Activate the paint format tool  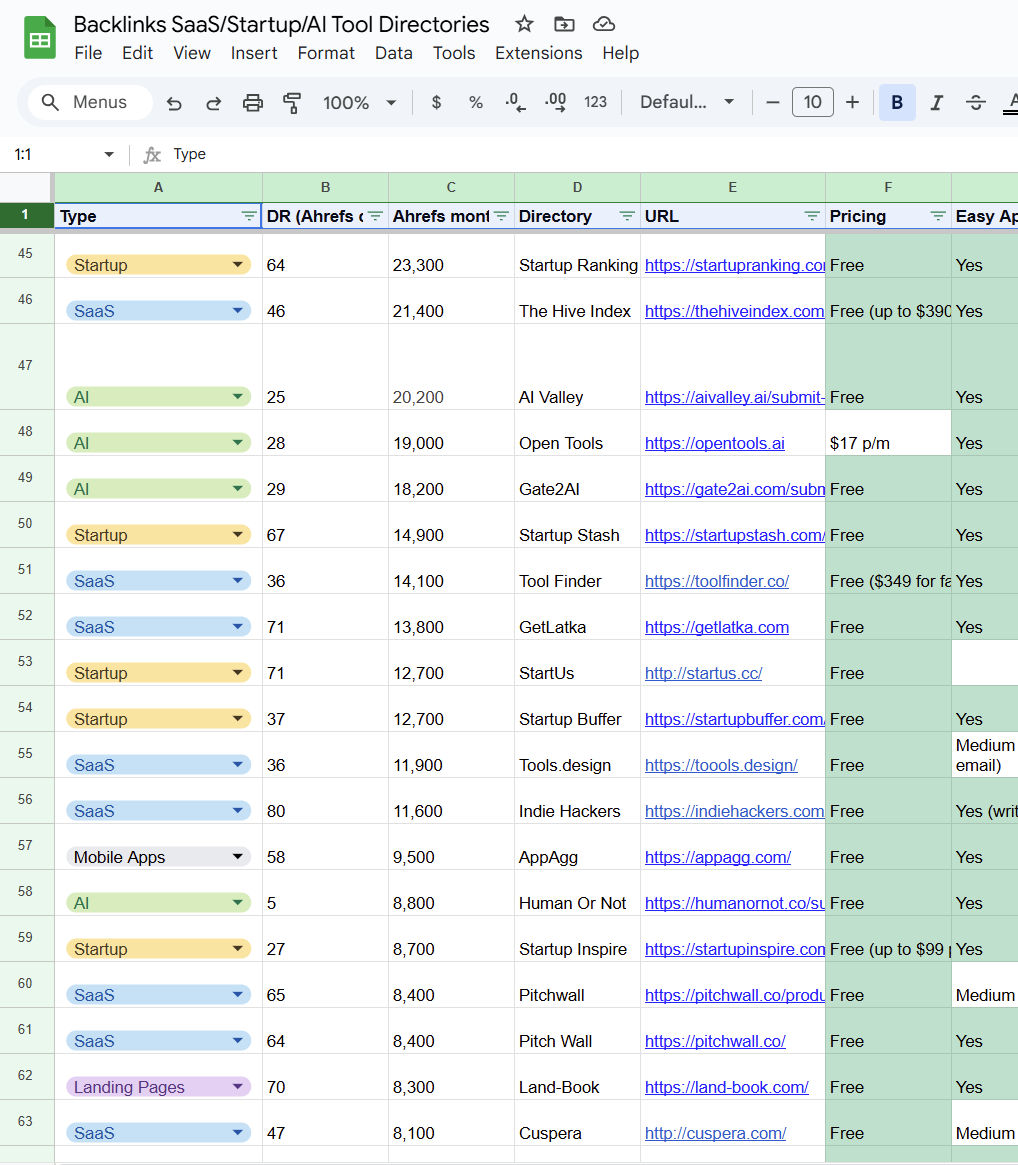(292, 103)
